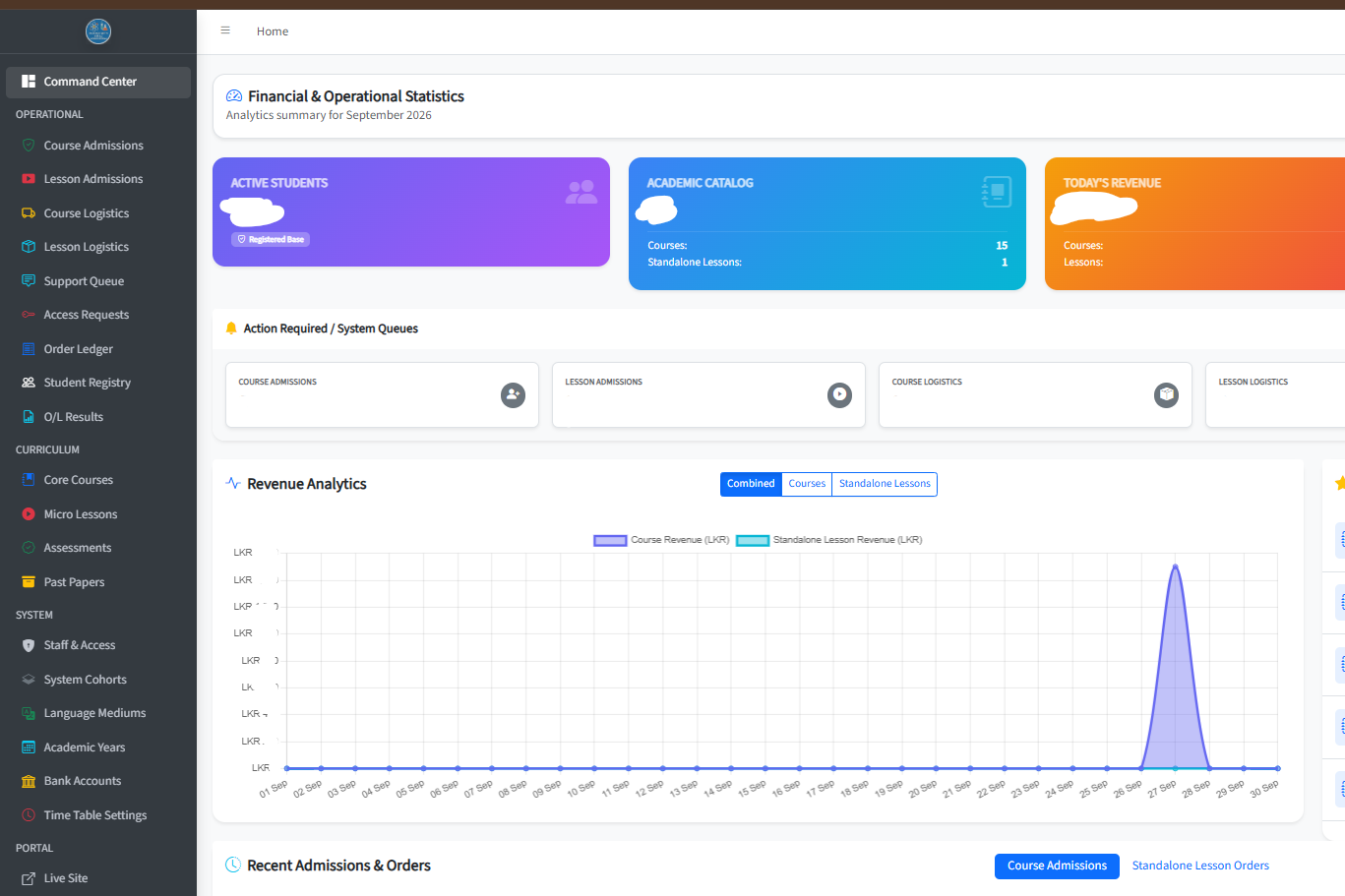Click box icon in Course Logistics queue card
The image size is (1345, 896).
pyautogui.click(x=1166, y=395)
